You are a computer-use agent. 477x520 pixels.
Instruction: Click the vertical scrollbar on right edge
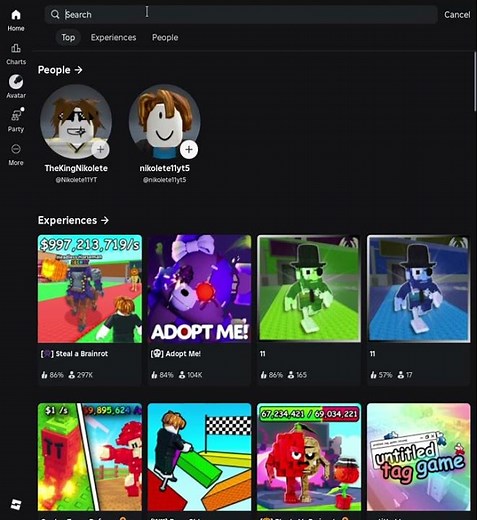[475, 82]
